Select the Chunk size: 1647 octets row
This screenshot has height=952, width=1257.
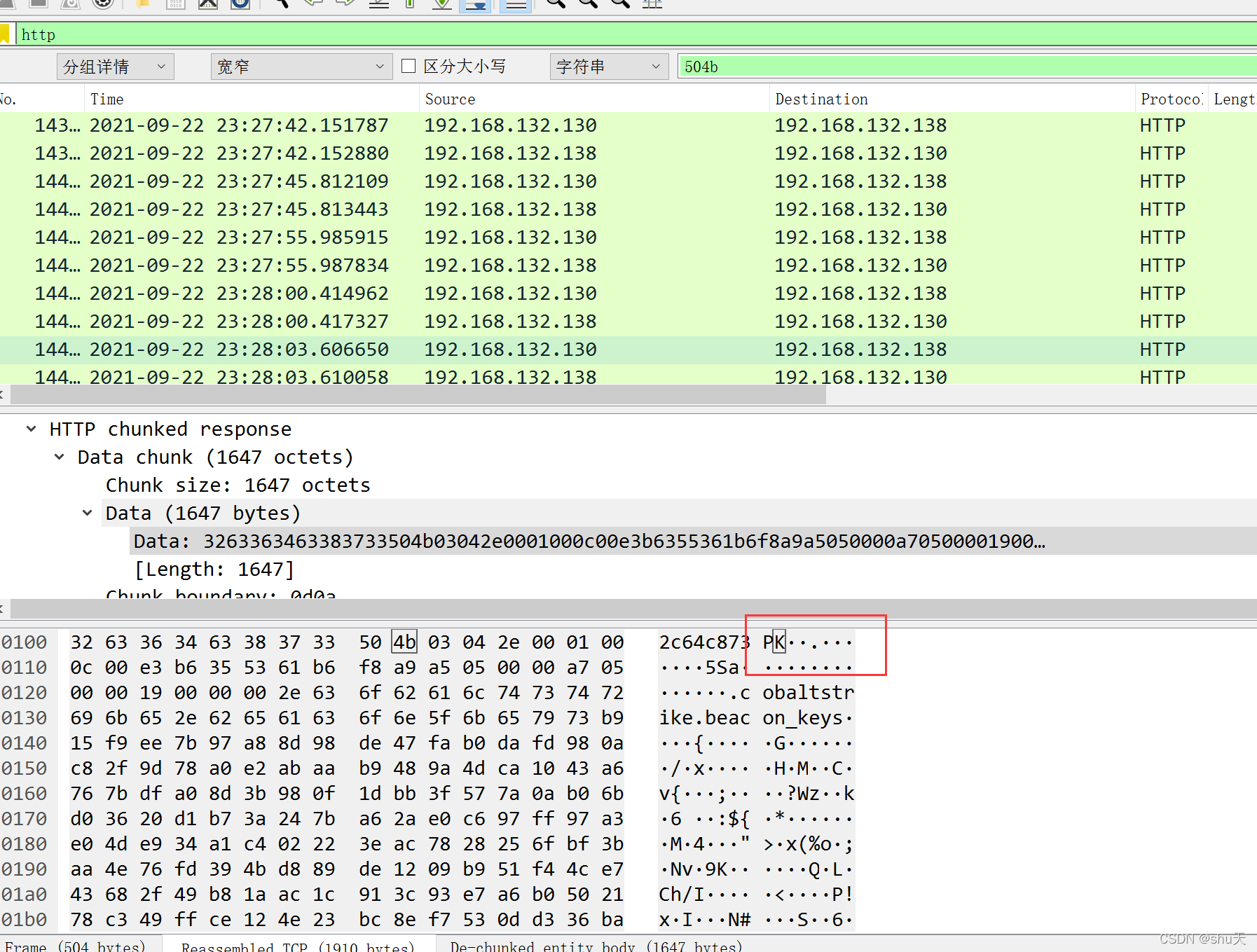pos(238,485)
